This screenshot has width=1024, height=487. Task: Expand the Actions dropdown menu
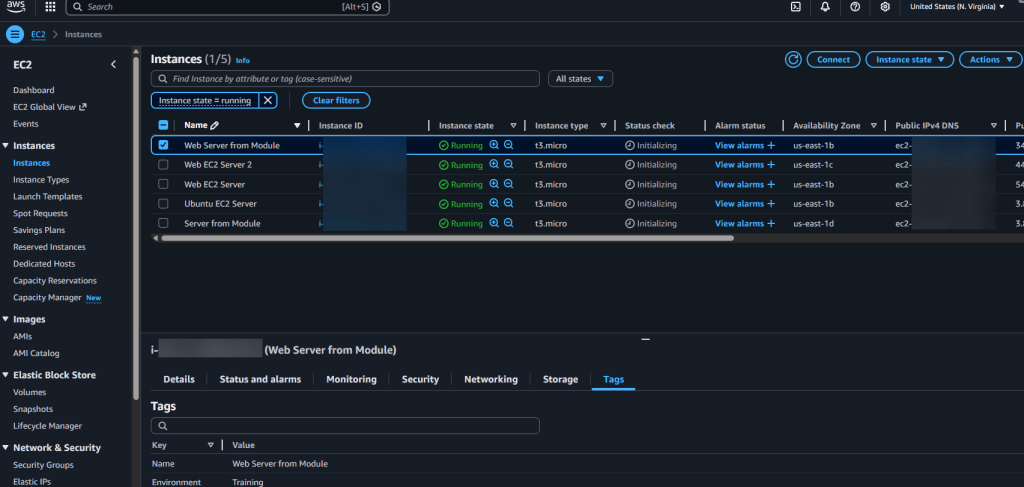(x=991, y=60)
